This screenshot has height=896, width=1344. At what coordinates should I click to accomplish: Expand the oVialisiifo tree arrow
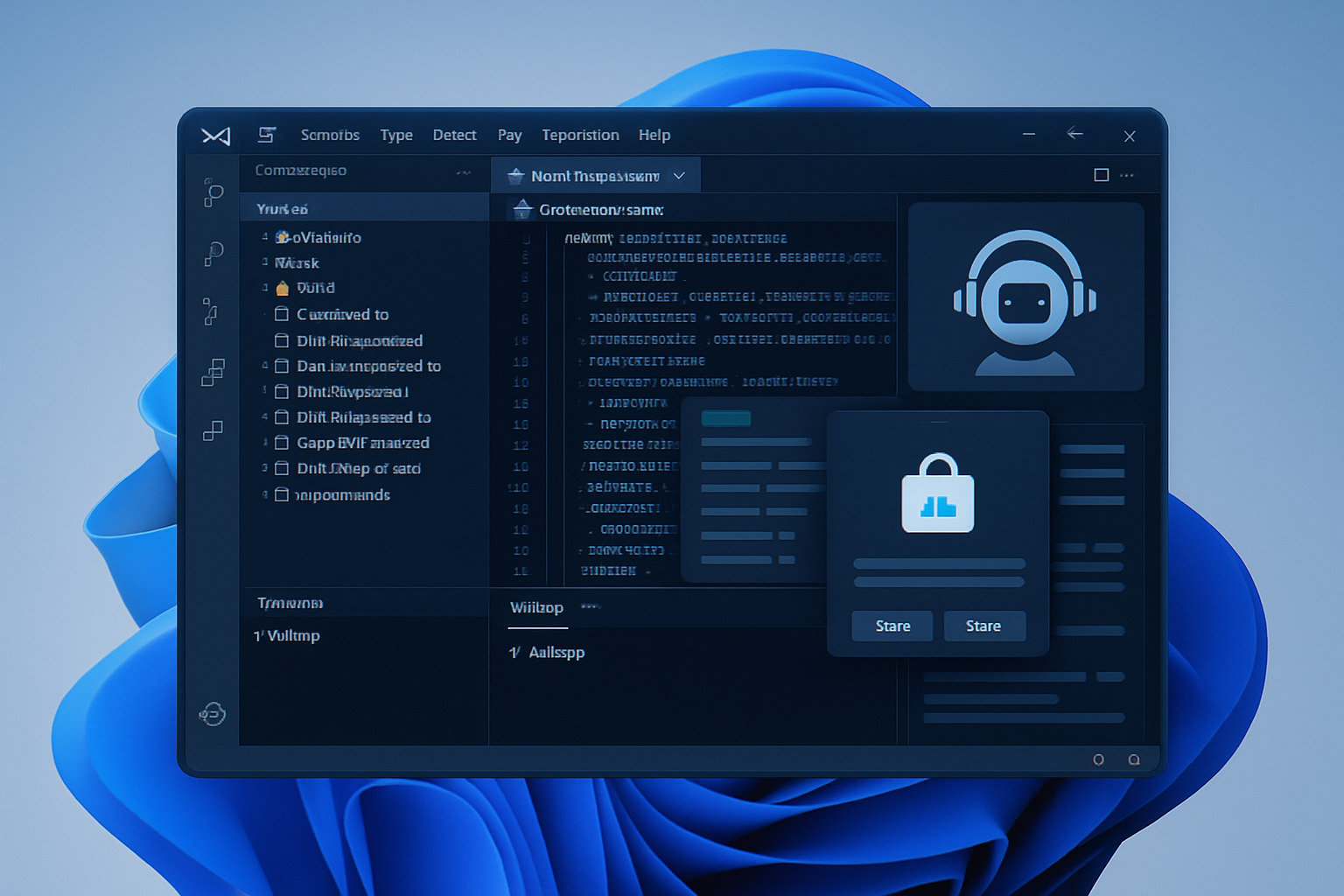(x=265, y=237)
